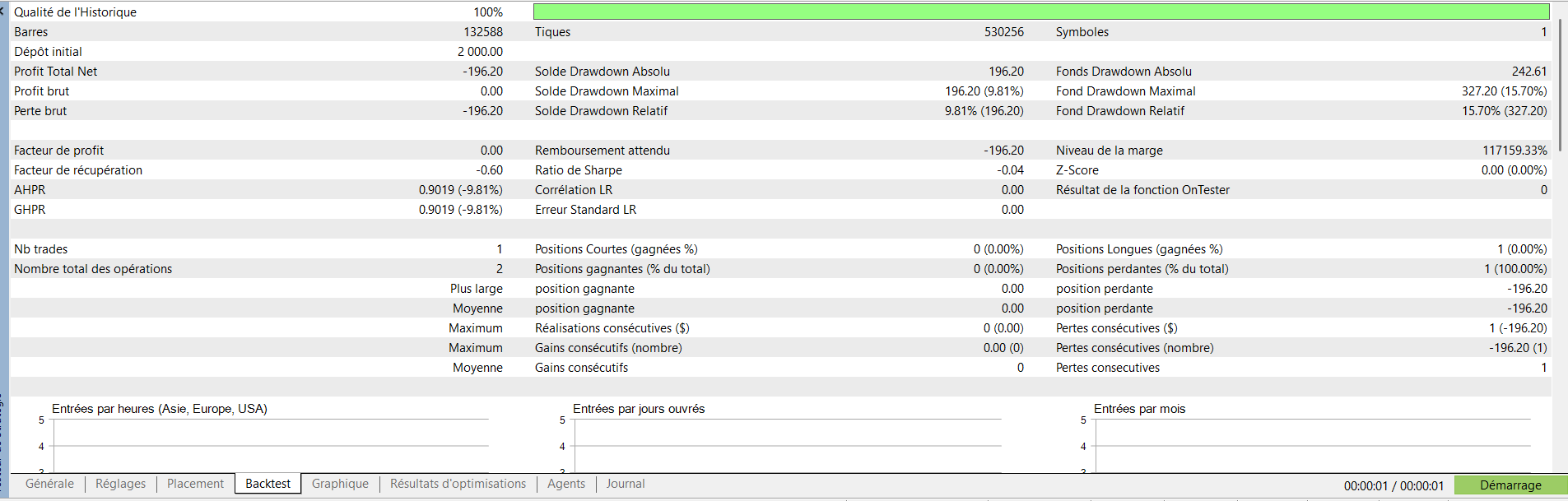Image resolution: width=1568 pixels, height=501 pixels.
Task: Close the strategy tester panel
Action: pyautogui.click(x=2, y=12)
